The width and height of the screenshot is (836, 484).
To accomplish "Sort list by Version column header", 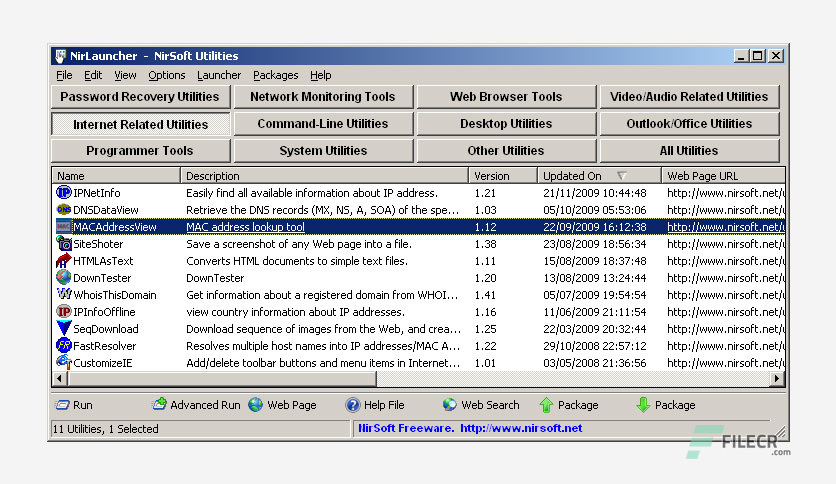I will click(503, 175).
